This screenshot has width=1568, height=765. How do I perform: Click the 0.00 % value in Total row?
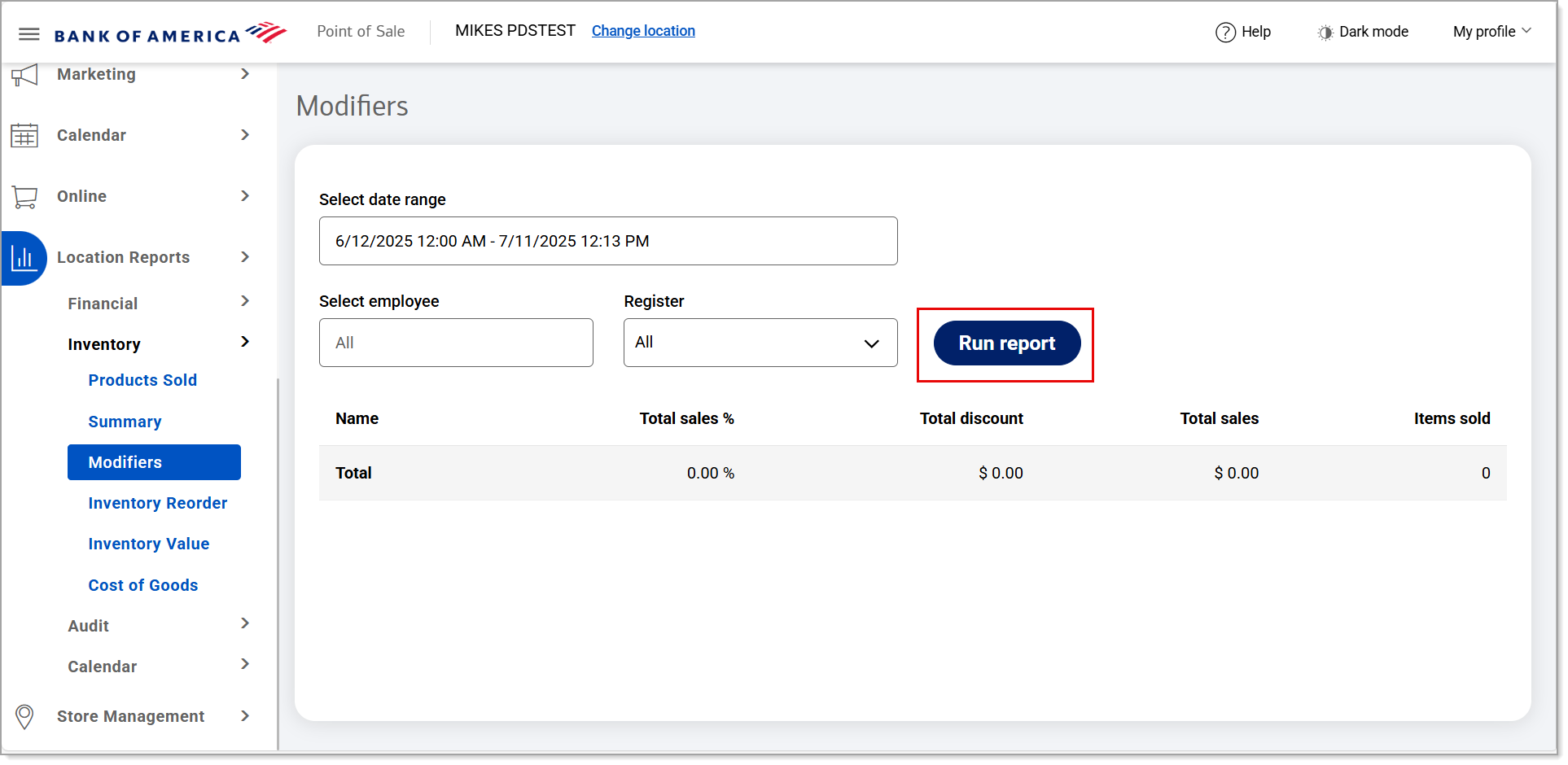710,473
